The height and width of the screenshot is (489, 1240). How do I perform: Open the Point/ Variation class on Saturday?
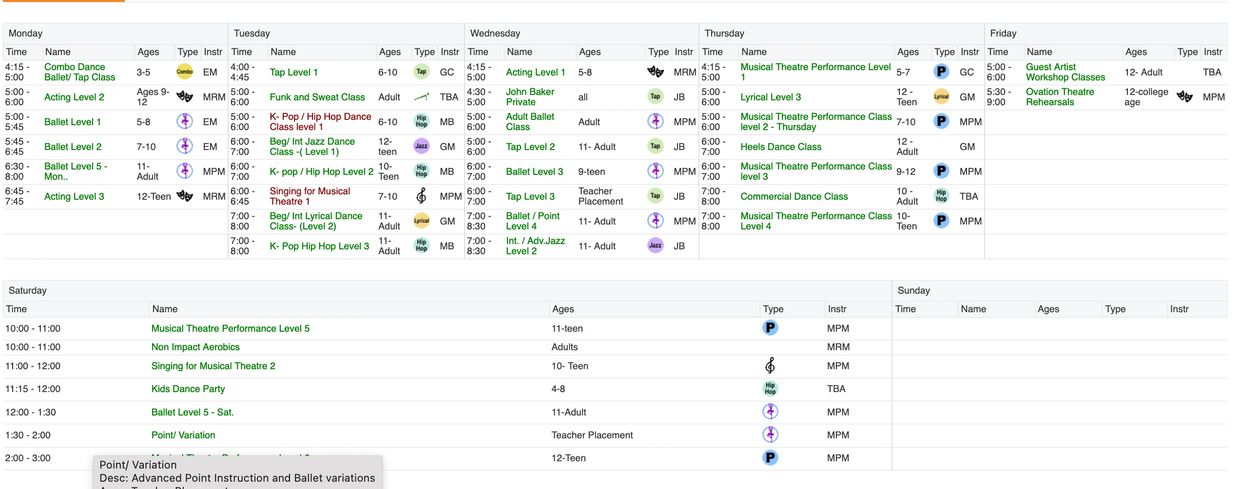pyautogui.click(x=183, y=435)
